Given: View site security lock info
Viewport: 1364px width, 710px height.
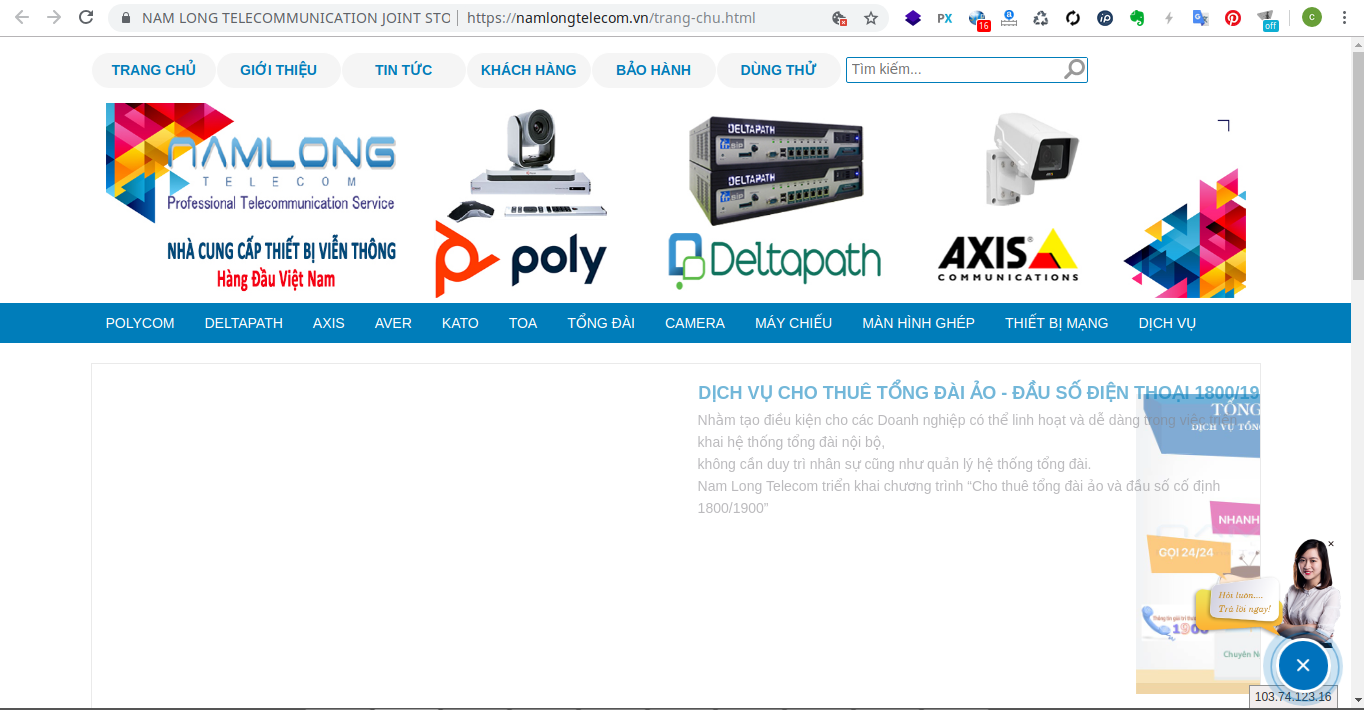Looking at the screenshot, I should coord(125,18).
